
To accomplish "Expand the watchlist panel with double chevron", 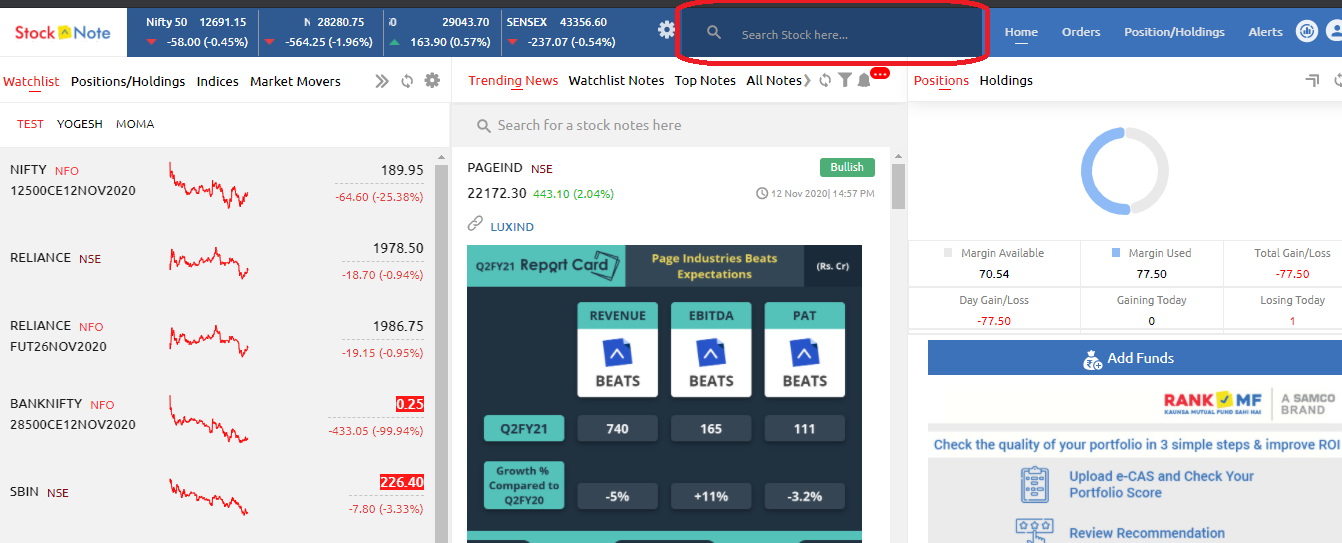I will click(382, 81).
